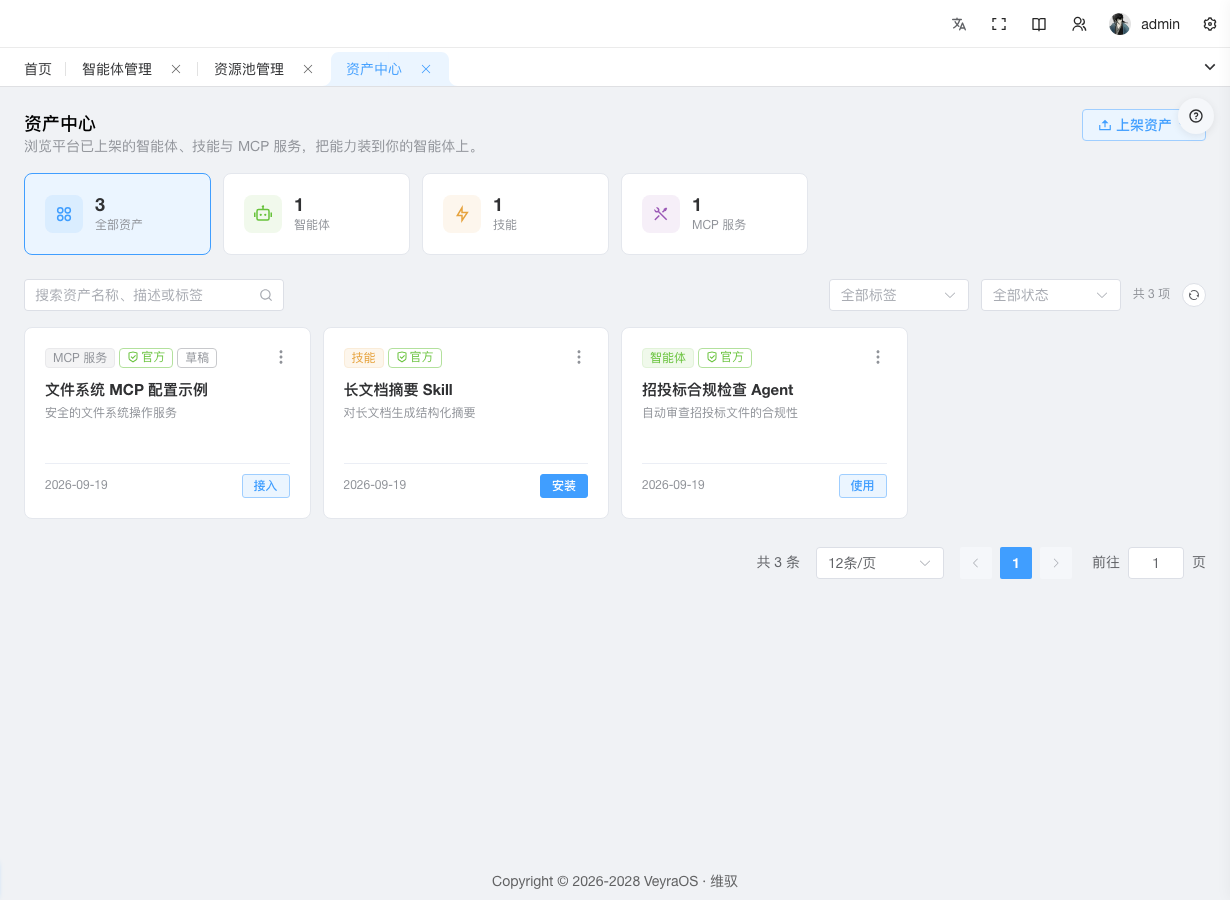Open the 12条/页 page size dropdown
1230x900 pixels.
tap(880, 563)
